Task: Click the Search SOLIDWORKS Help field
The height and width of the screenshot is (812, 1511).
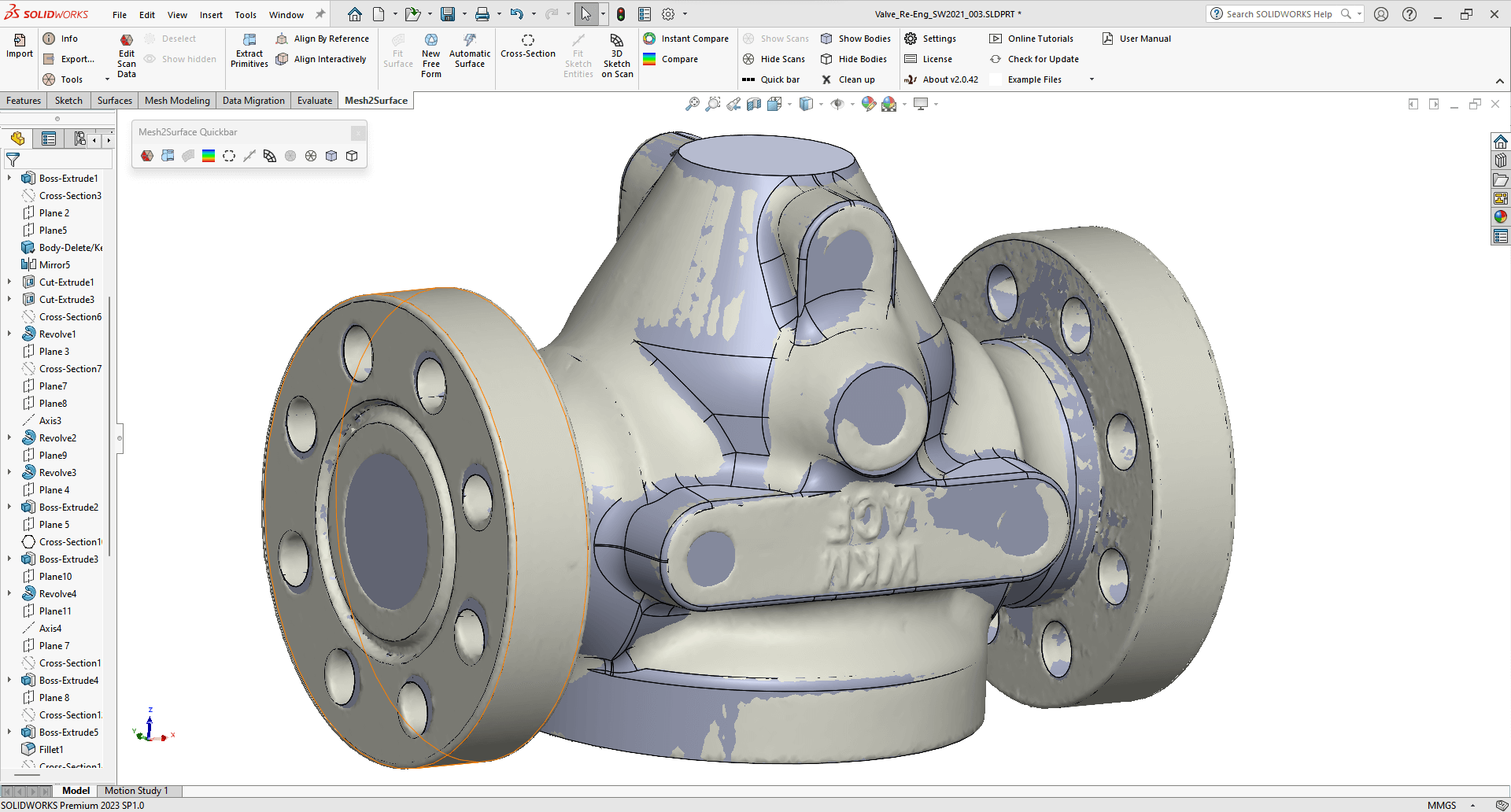Action: pyautogui.click(x=1279, y=14)
